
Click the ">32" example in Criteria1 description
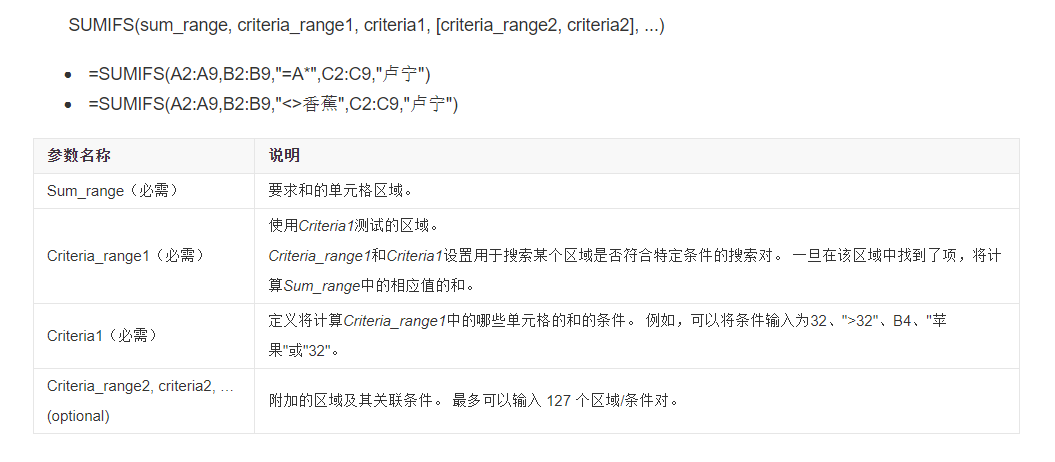click(859, 321)
